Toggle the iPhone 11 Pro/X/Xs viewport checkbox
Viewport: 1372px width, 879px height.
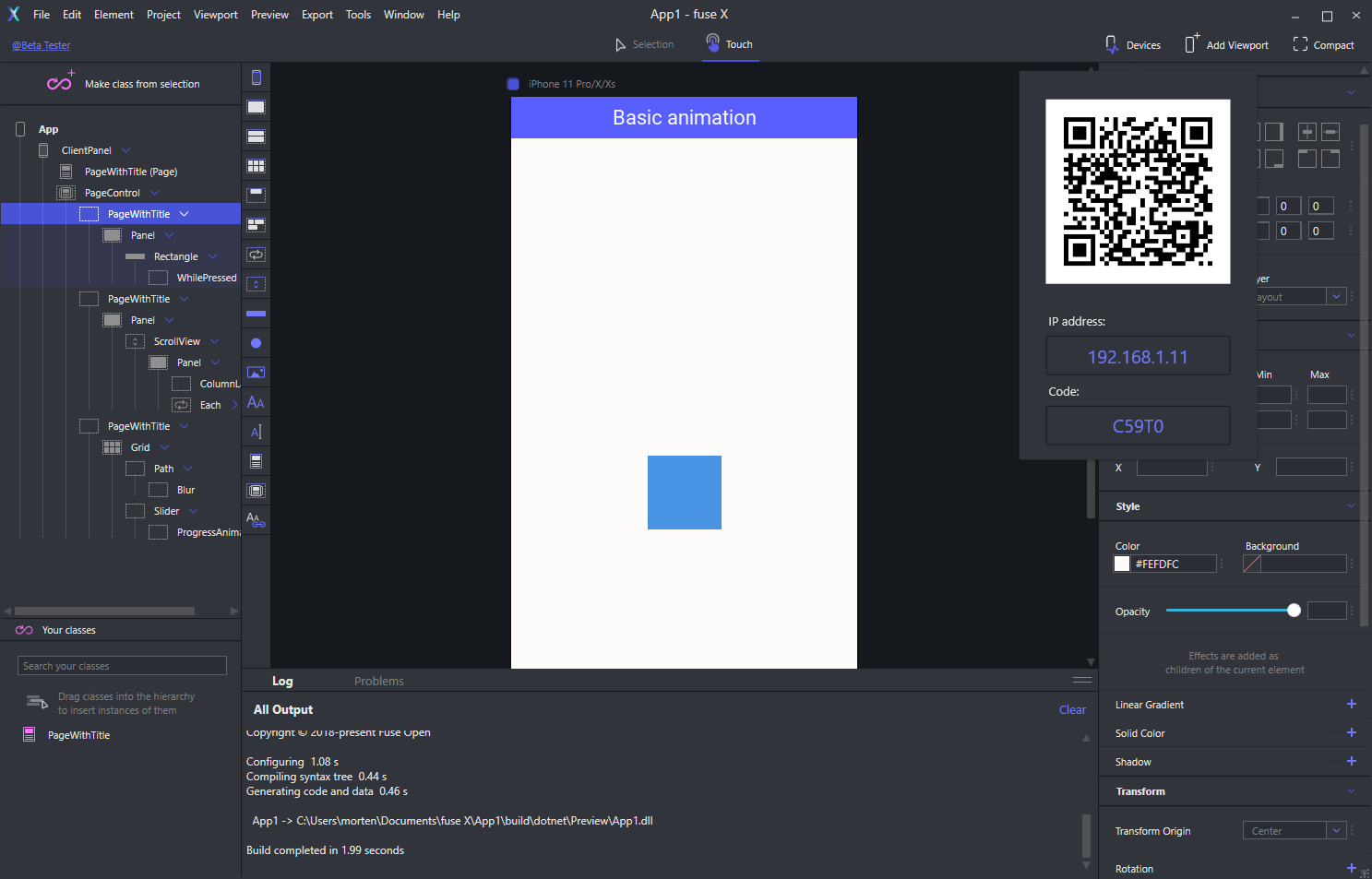point(513,84)
